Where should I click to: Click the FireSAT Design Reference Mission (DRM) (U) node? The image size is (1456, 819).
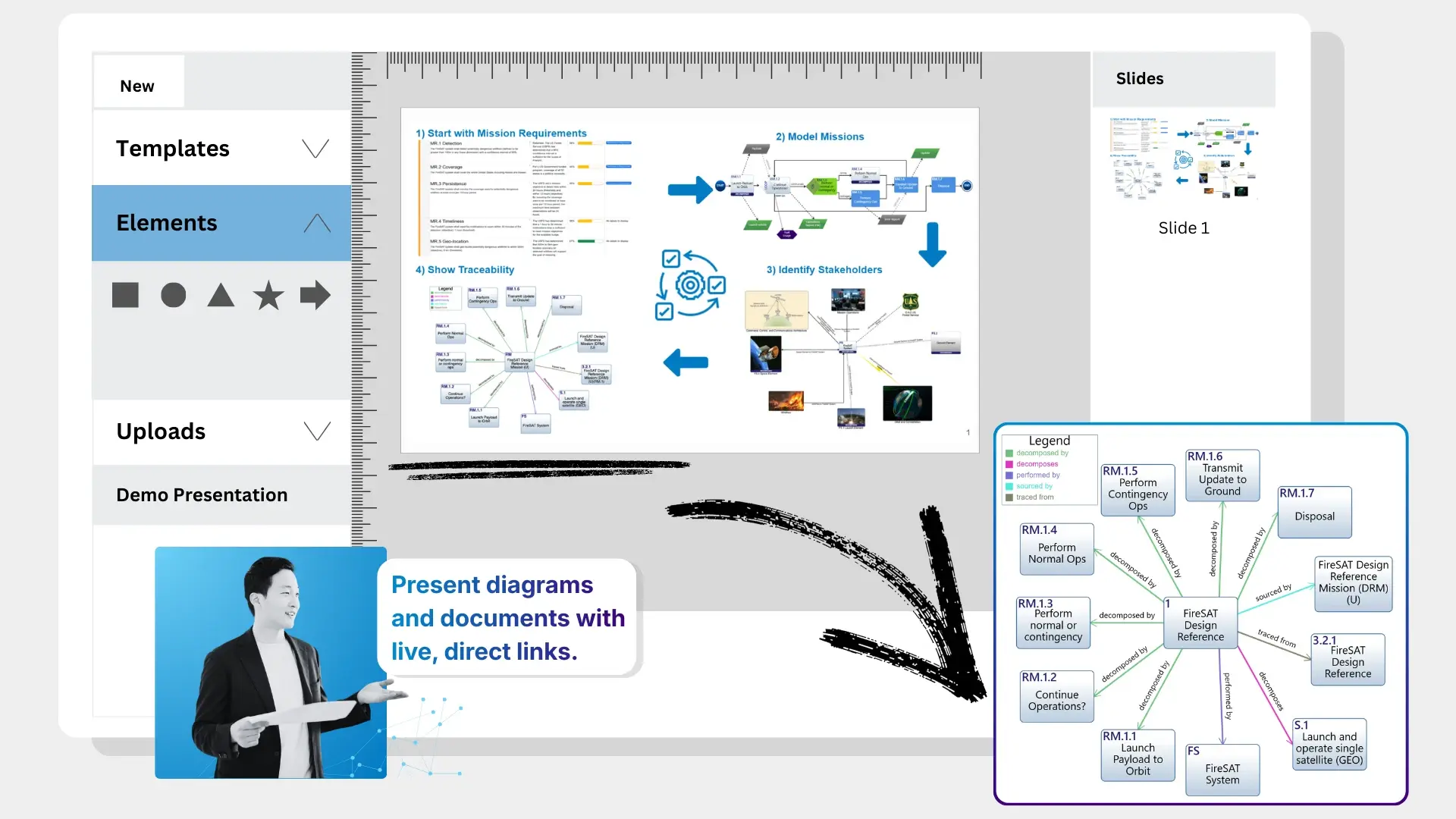click(x=1353, y=584)
